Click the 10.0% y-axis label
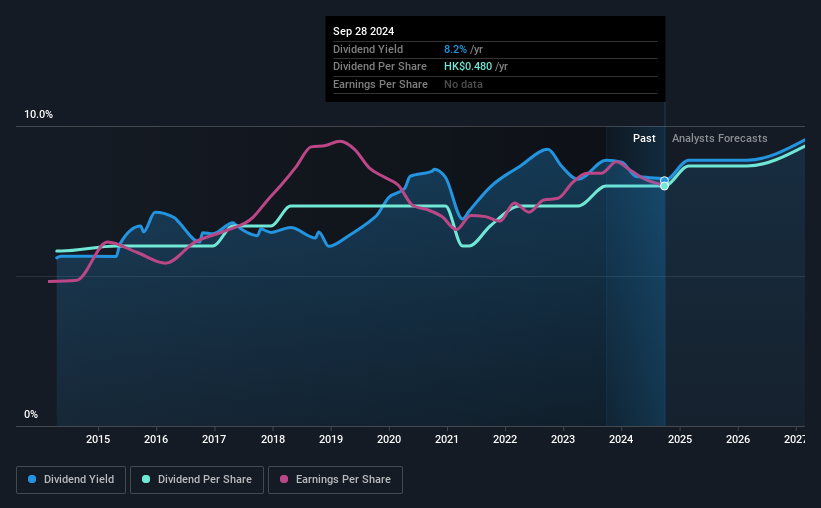Viewport: 821px width, 508px height. [x=38, y=115]
